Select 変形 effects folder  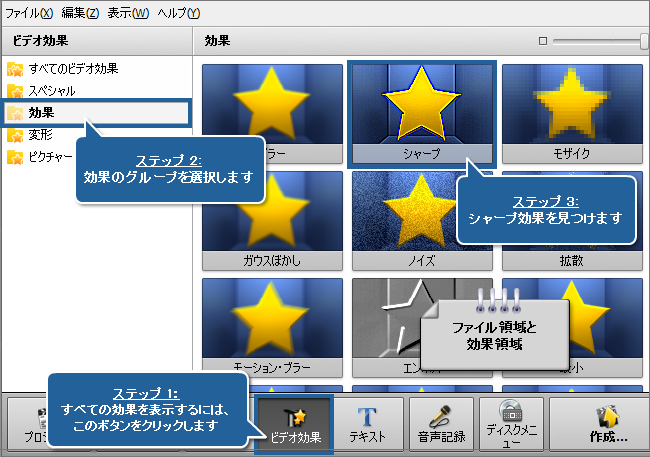[41, 135]
